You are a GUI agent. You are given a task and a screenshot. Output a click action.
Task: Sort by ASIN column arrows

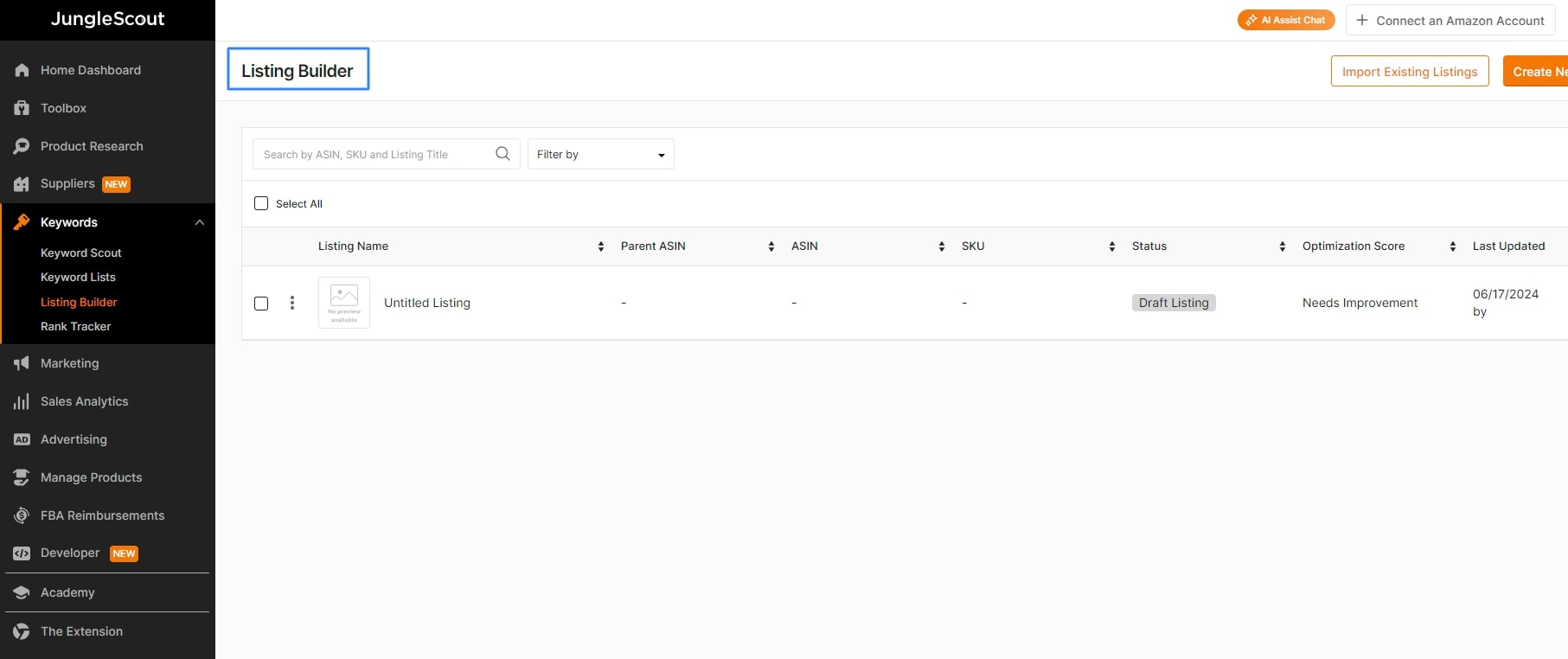click(942, 246)
